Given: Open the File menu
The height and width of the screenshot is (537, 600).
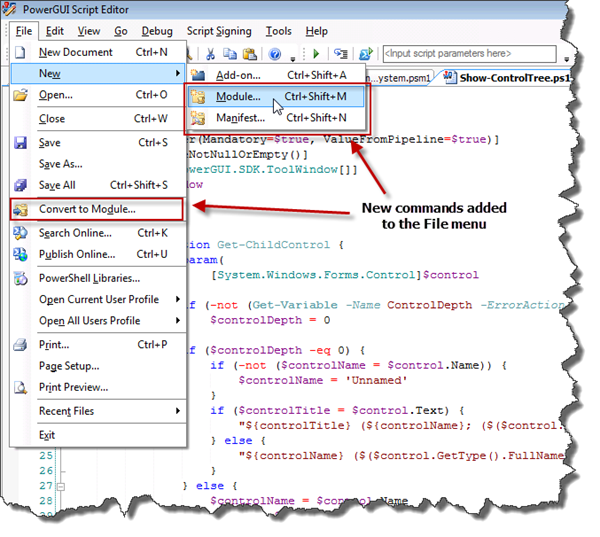Looking at the screenshot, I should (x=24, y=31).
